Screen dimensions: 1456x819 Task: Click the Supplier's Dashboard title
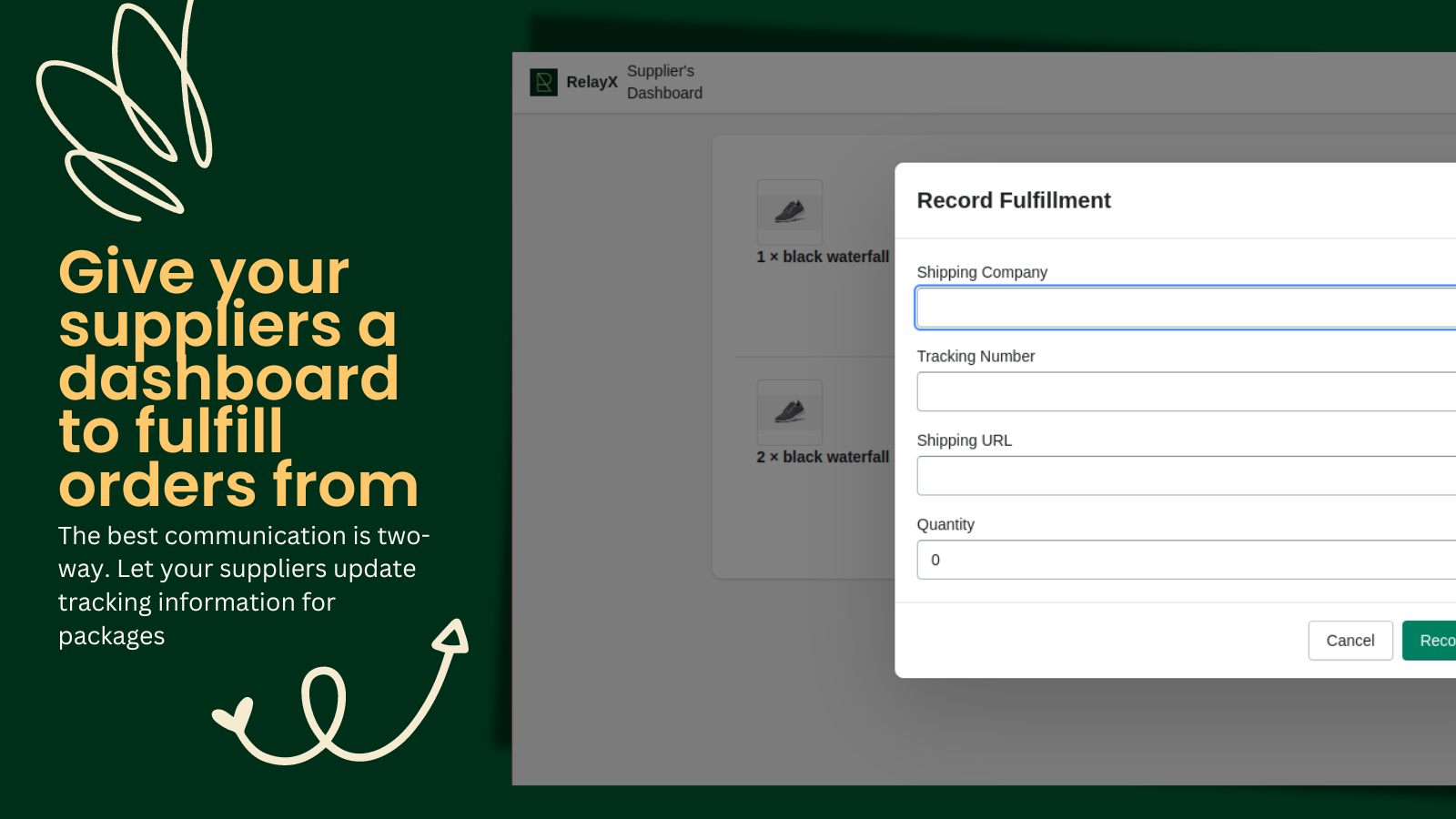pos(664,82)
